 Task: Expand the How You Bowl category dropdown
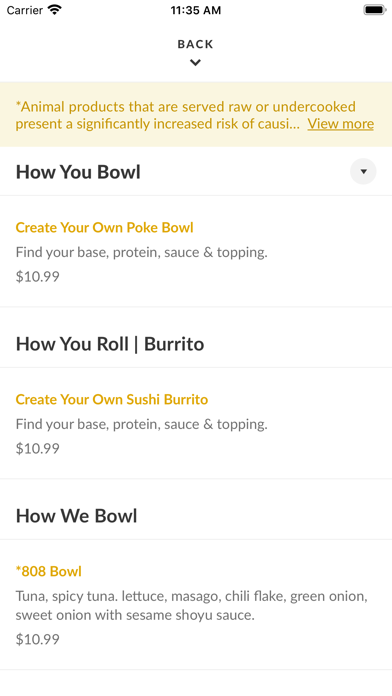pos(363,171)
